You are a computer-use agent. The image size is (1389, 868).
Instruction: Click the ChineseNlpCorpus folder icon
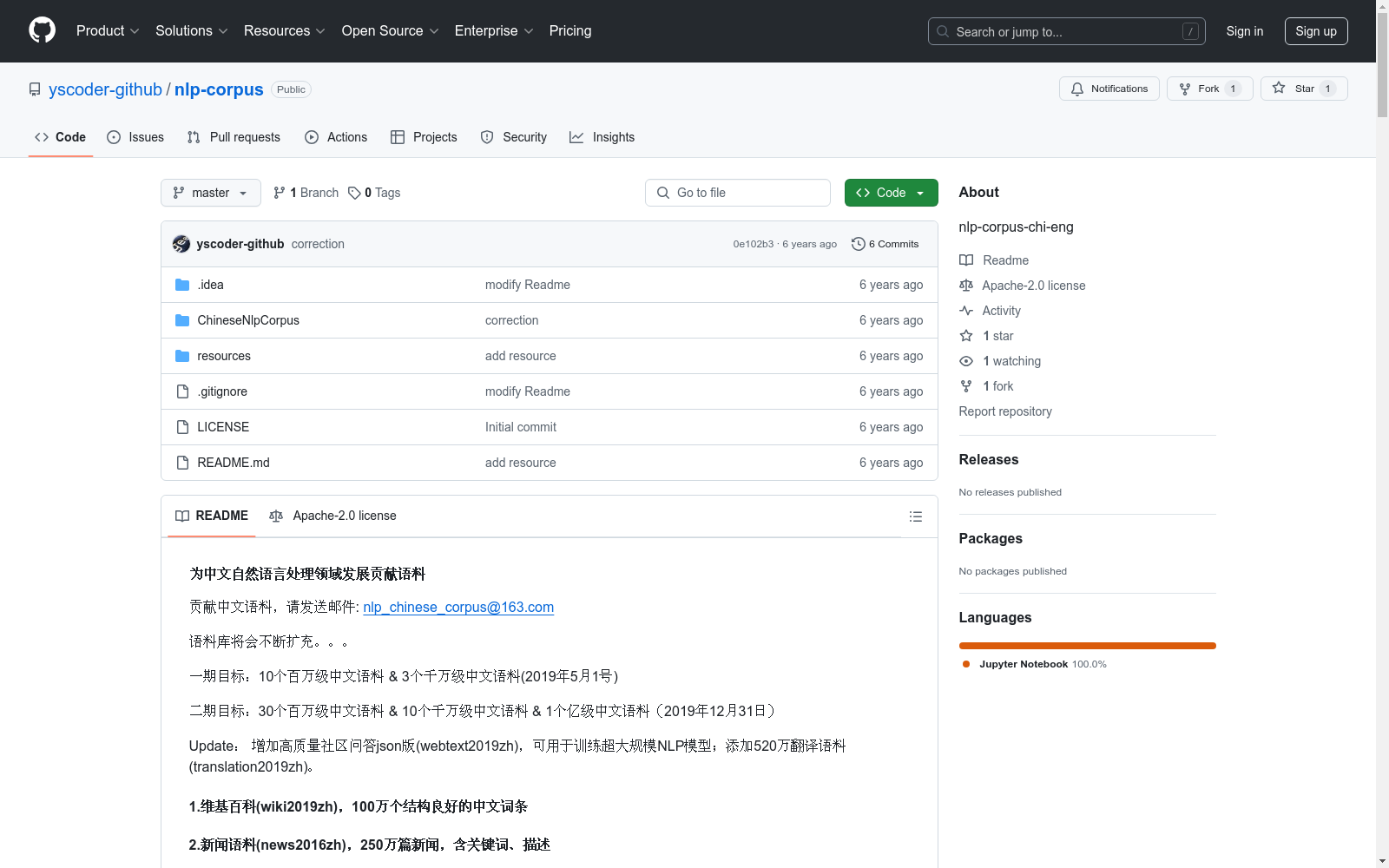[x=182, y=320]
